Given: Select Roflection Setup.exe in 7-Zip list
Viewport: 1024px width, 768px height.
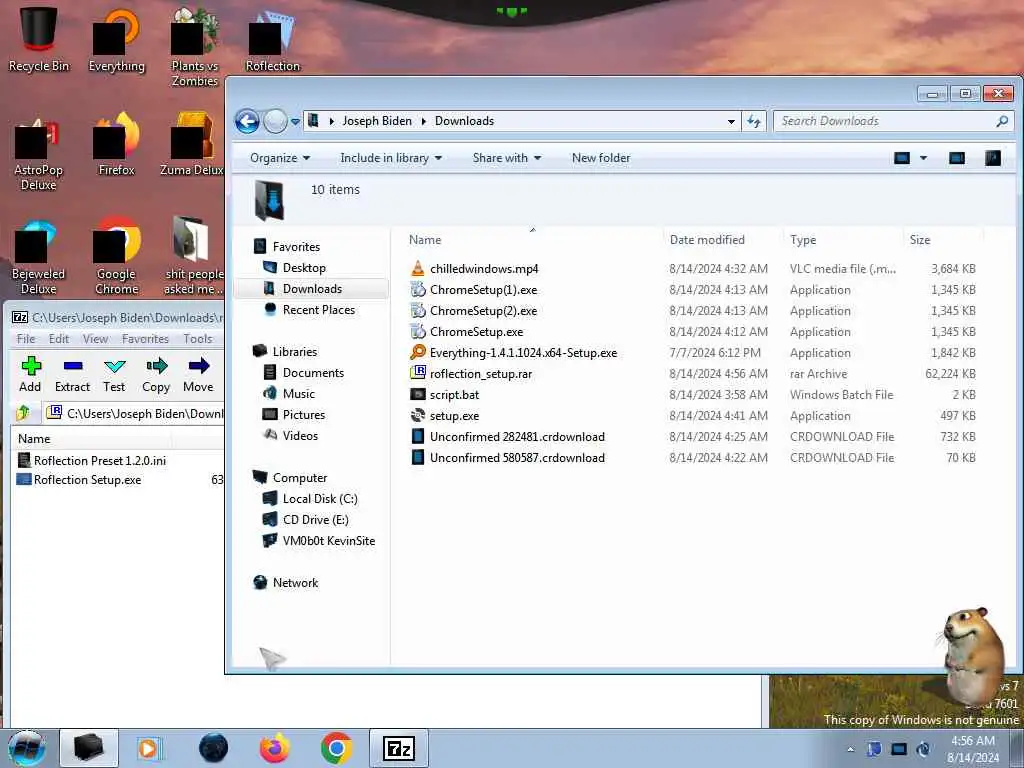Looking at the screenshot, I should pos(88,480).
